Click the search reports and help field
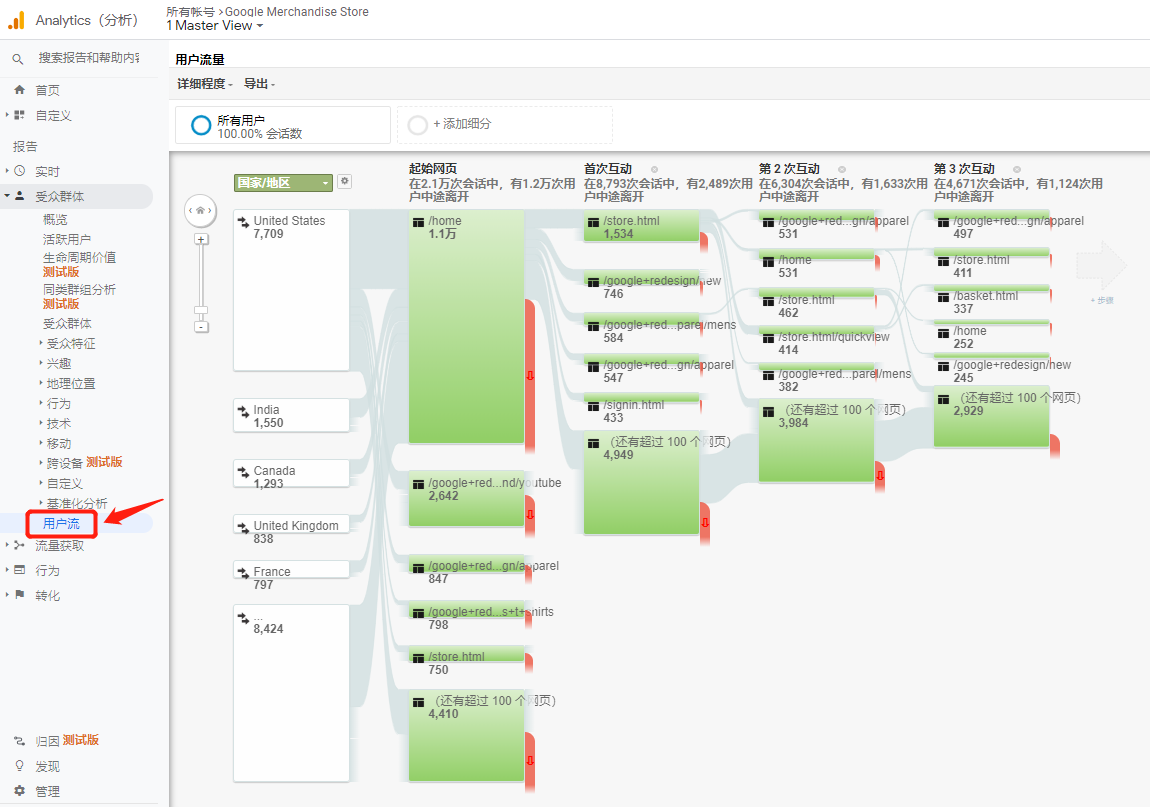1150x807 pixels. (x=89, y=58)
